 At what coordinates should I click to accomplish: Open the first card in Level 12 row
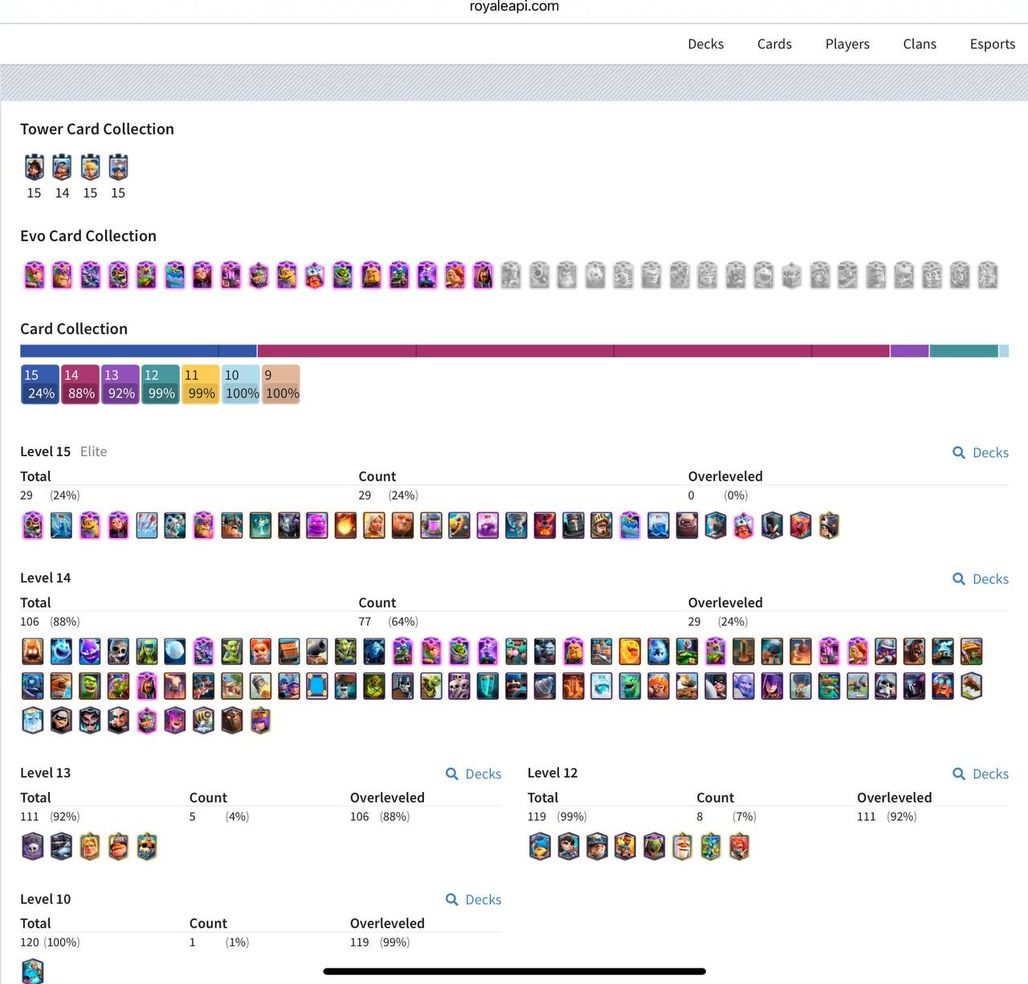coord(540,846)
